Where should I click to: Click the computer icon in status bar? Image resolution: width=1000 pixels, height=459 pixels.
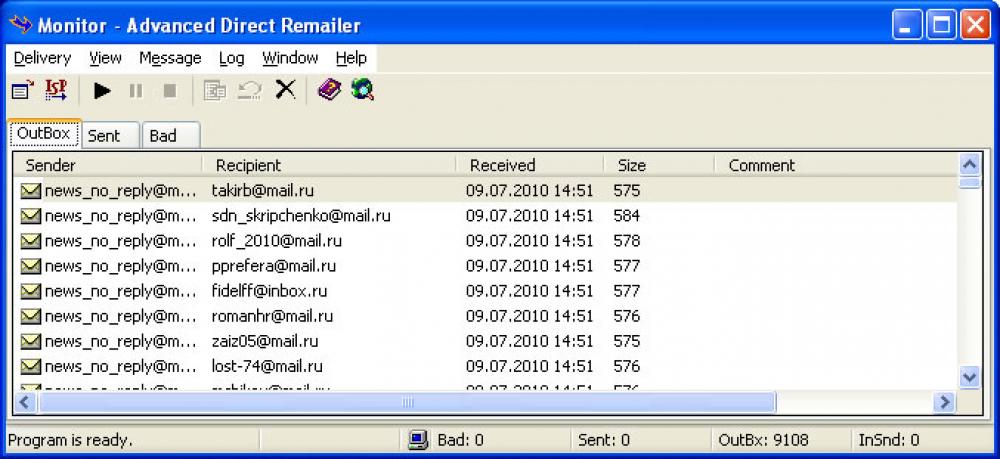point(418,440)
